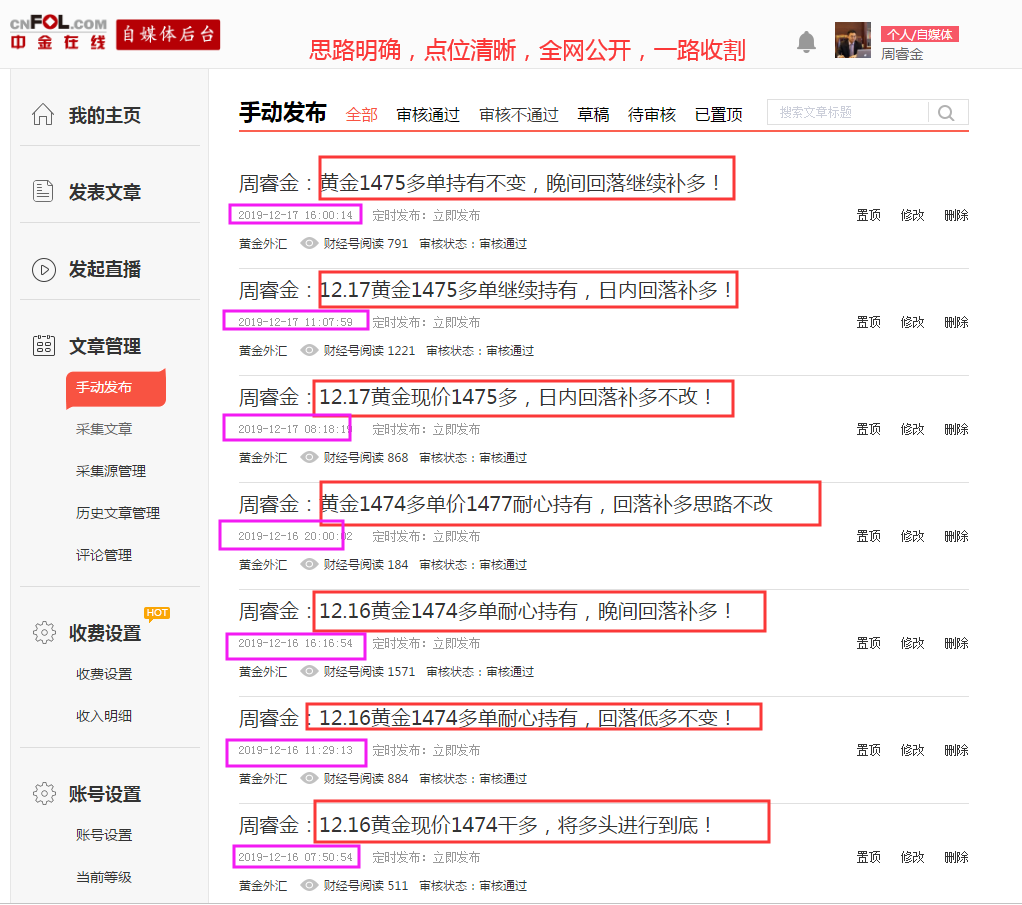The image size is (1022, 905).
Task: Open article 黄金1475多单持有不变
Action: (479, 183)
